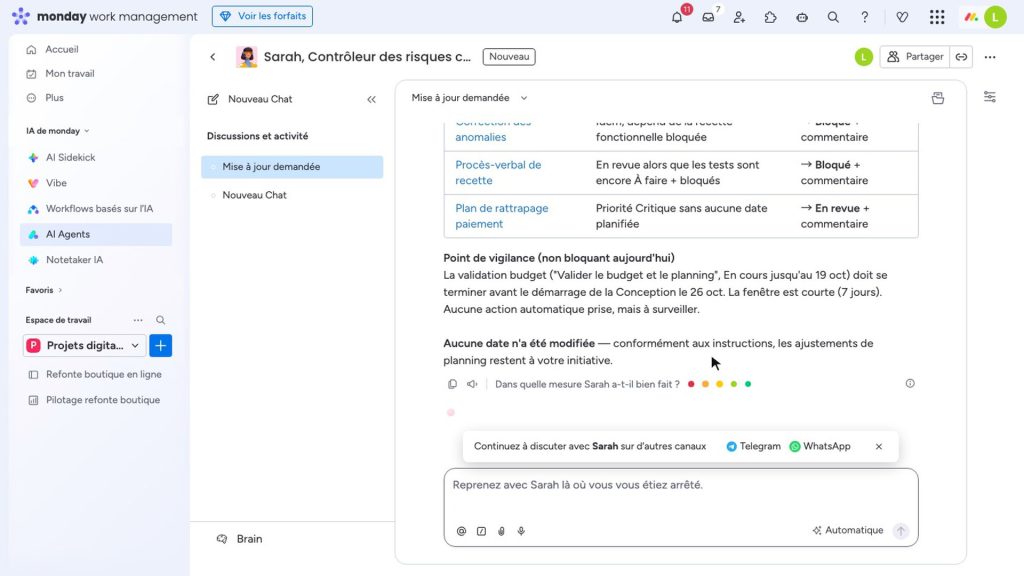Open the Automatique mode selector
Image resolution: width=1024 pixels, height=576 pixels.
pos(848,530)
